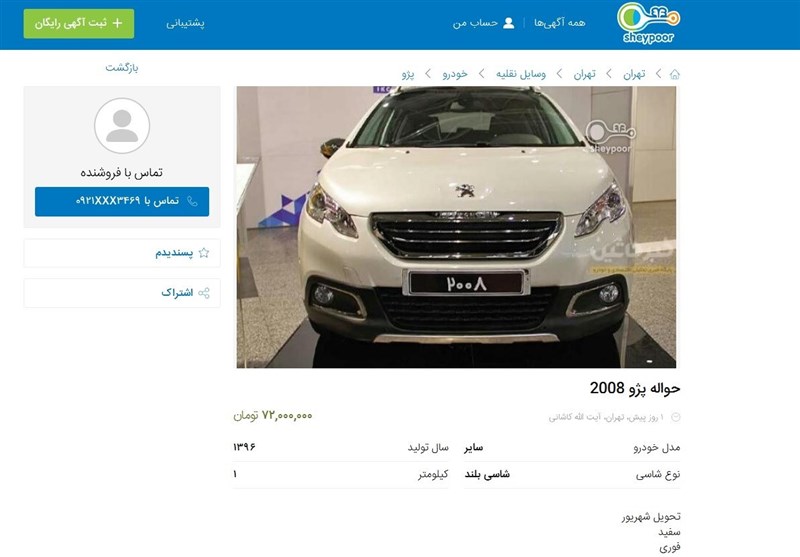Click the phone handset icon on call button
The image size is (800, 557).
(192, 201)
